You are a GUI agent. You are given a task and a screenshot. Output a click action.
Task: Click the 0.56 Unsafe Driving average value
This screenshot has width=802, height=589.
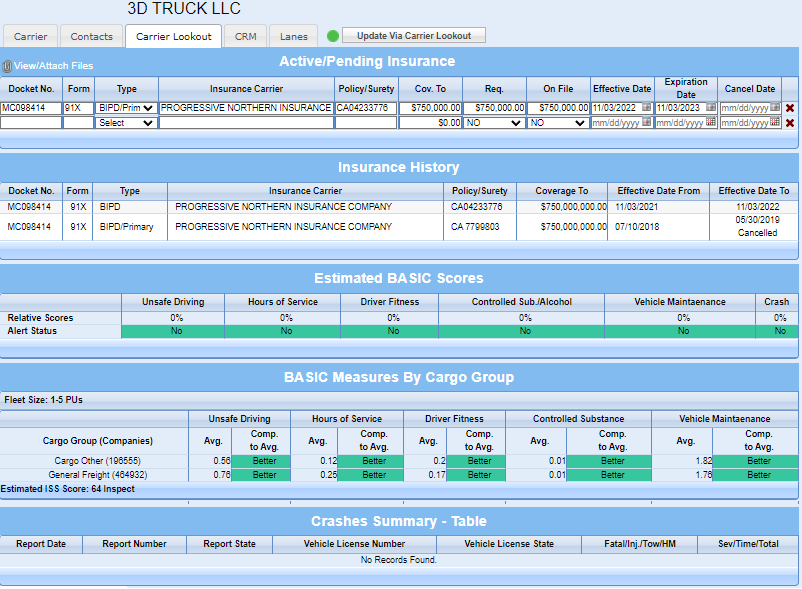point(222,461)
